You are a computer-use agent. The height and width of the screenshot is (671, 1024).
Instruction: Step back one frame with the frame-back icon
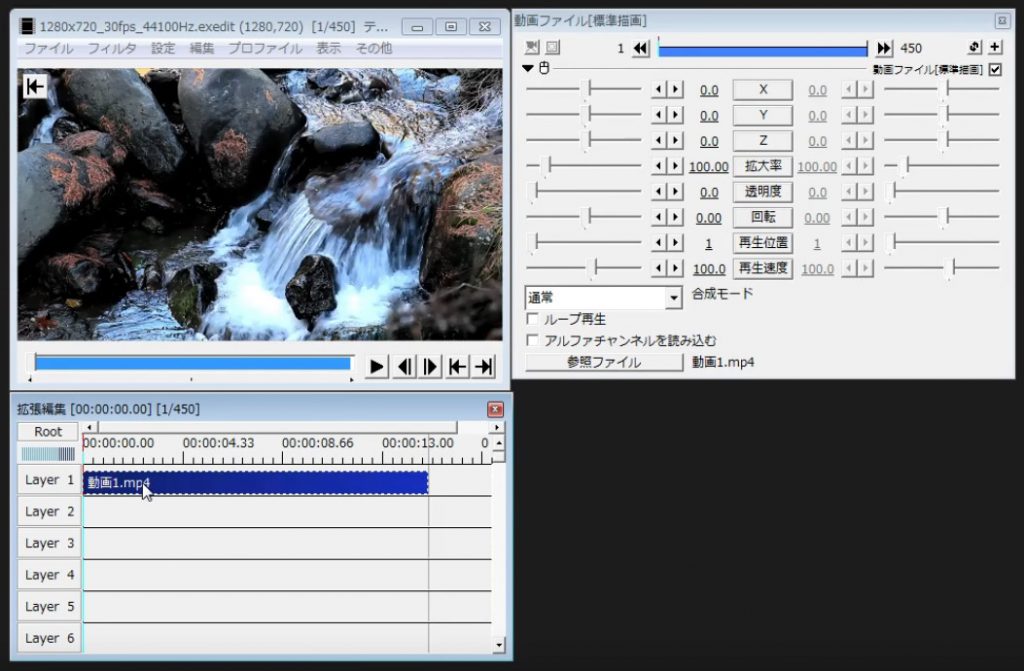(x=403, y=366)
